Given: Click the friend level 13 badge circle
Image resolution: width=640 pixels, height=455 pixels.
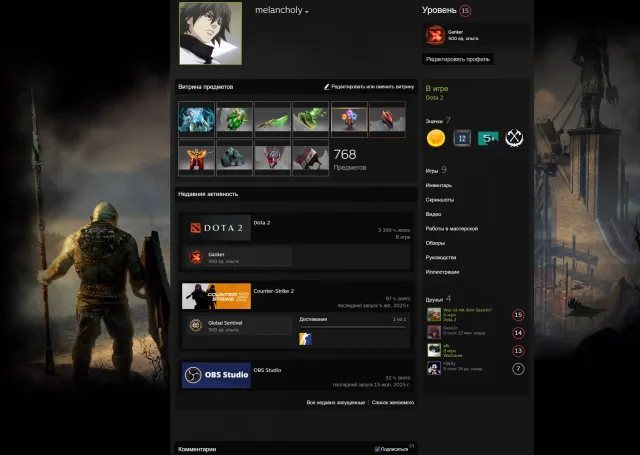Looking at the screenshot, I should [x=518, y=351].
